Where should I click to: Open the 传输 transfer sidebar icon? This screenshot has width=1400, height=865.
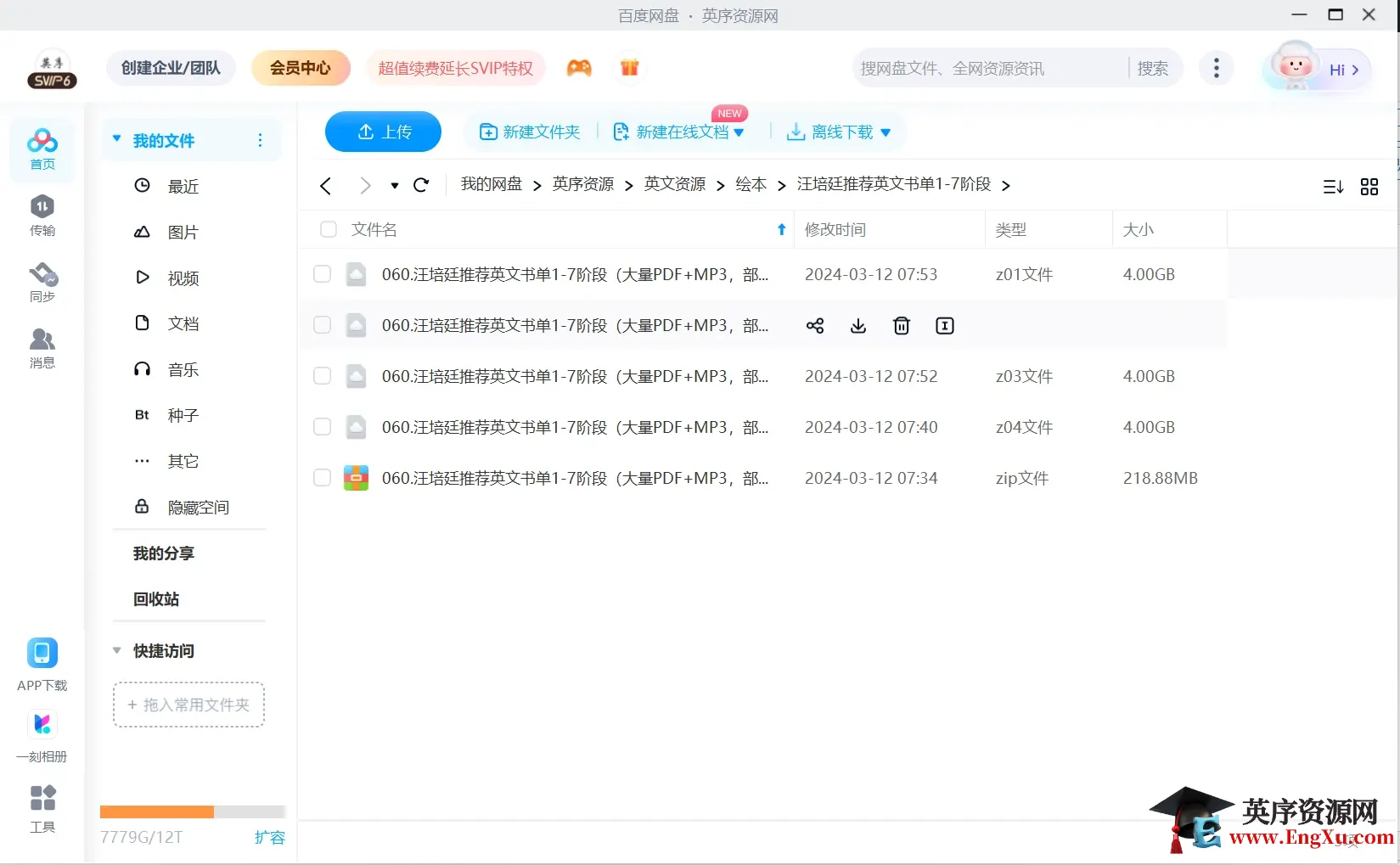click(x=42, y=216)
